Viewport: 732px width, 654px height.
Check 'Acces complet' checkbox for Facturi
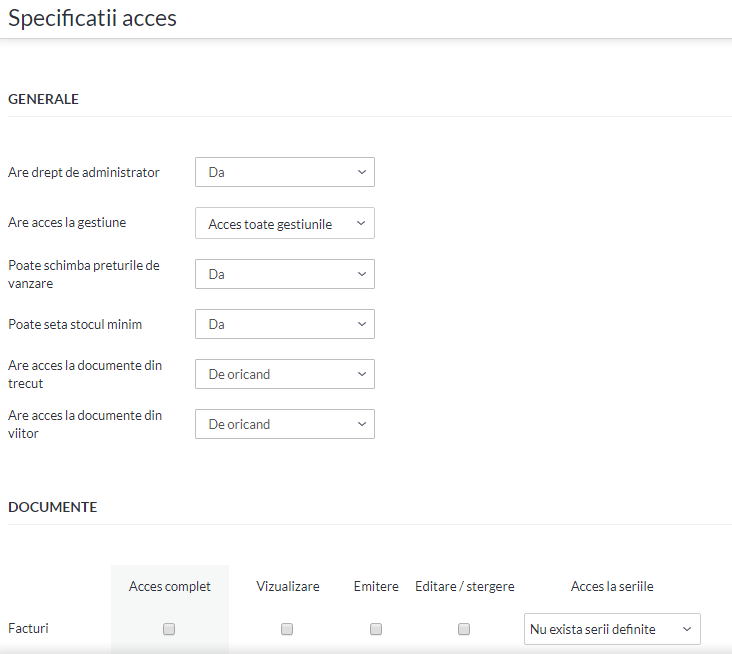click(169, 629)
